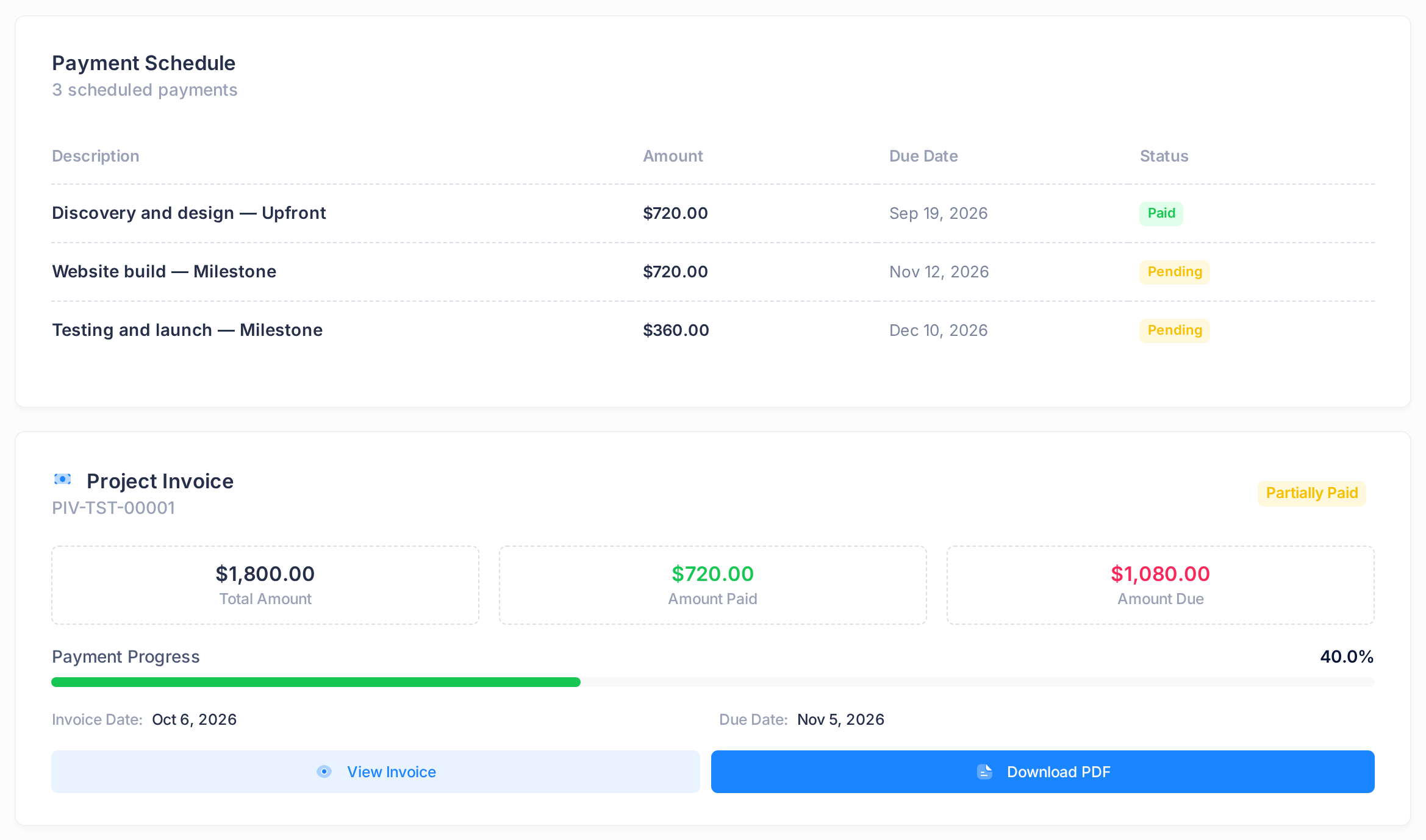This screenshot has width=1426, height=840.
Task: Click the PDF document icon on Download PDF
Action: click(x=984, y=772)
